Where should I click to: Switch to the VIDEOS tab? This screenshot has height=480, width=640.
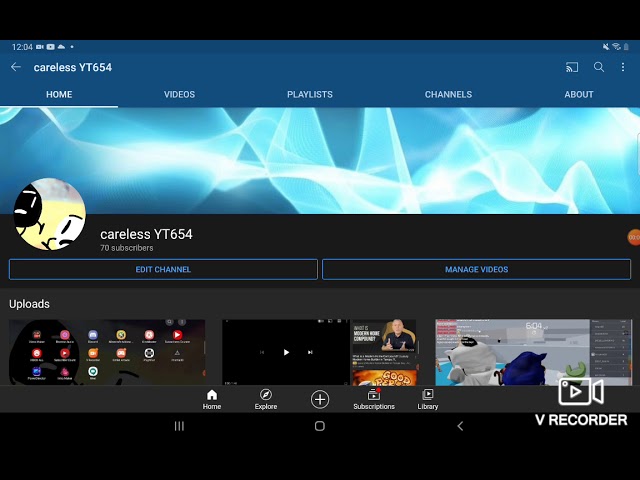pyautogui.click(x=179, y=94)
